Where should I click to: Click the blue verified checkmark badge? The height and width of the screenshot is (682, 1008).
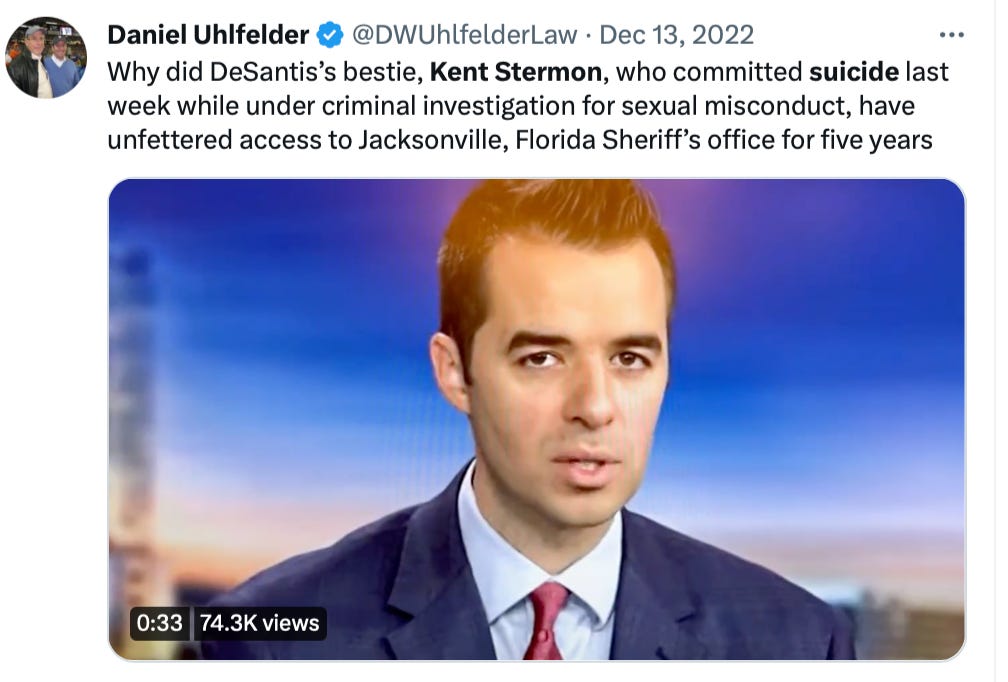[330, 35]
